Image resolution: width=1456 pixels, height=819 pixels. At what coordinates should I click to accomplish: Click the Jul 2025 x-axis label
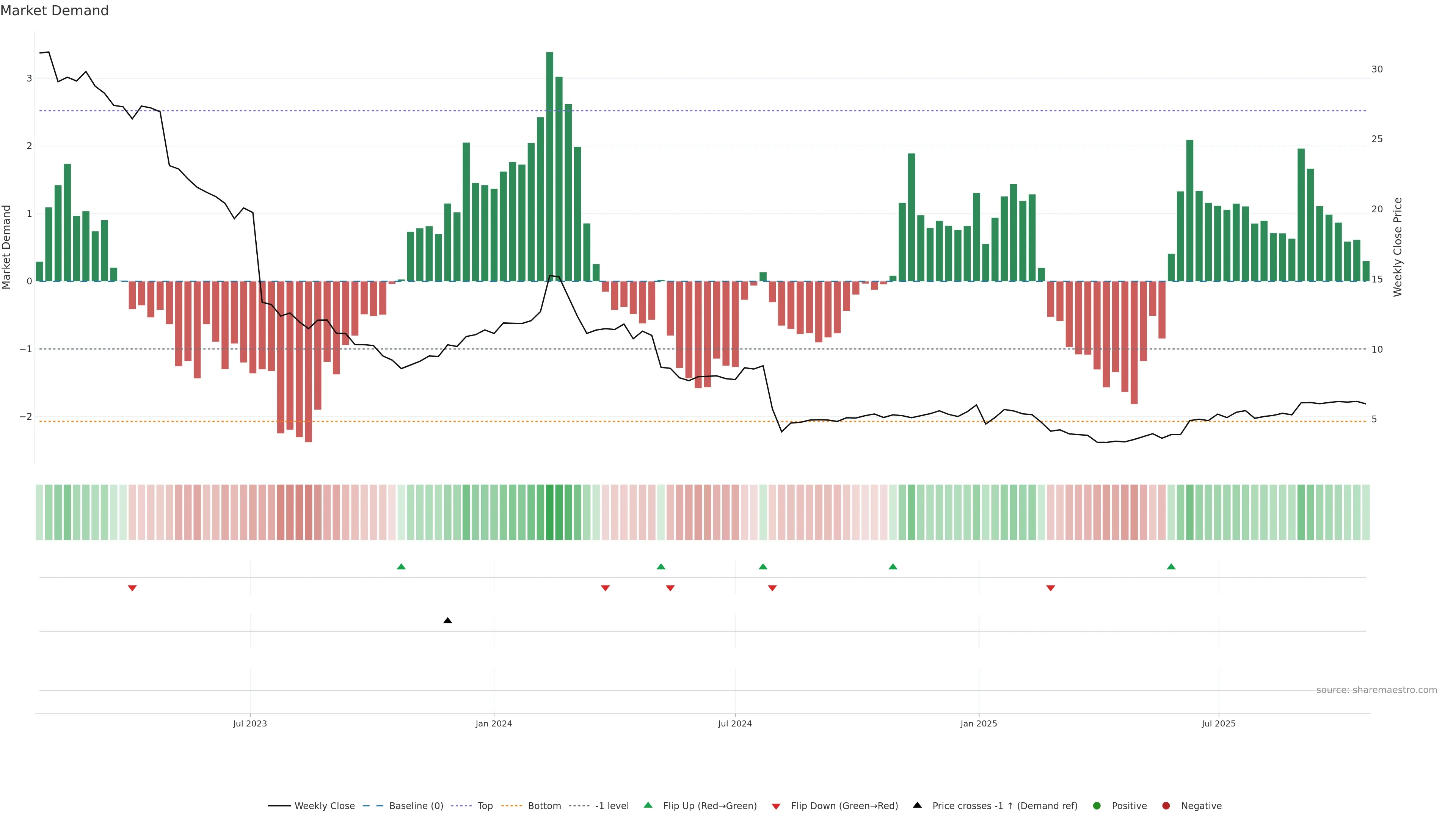click(1219, 723)
